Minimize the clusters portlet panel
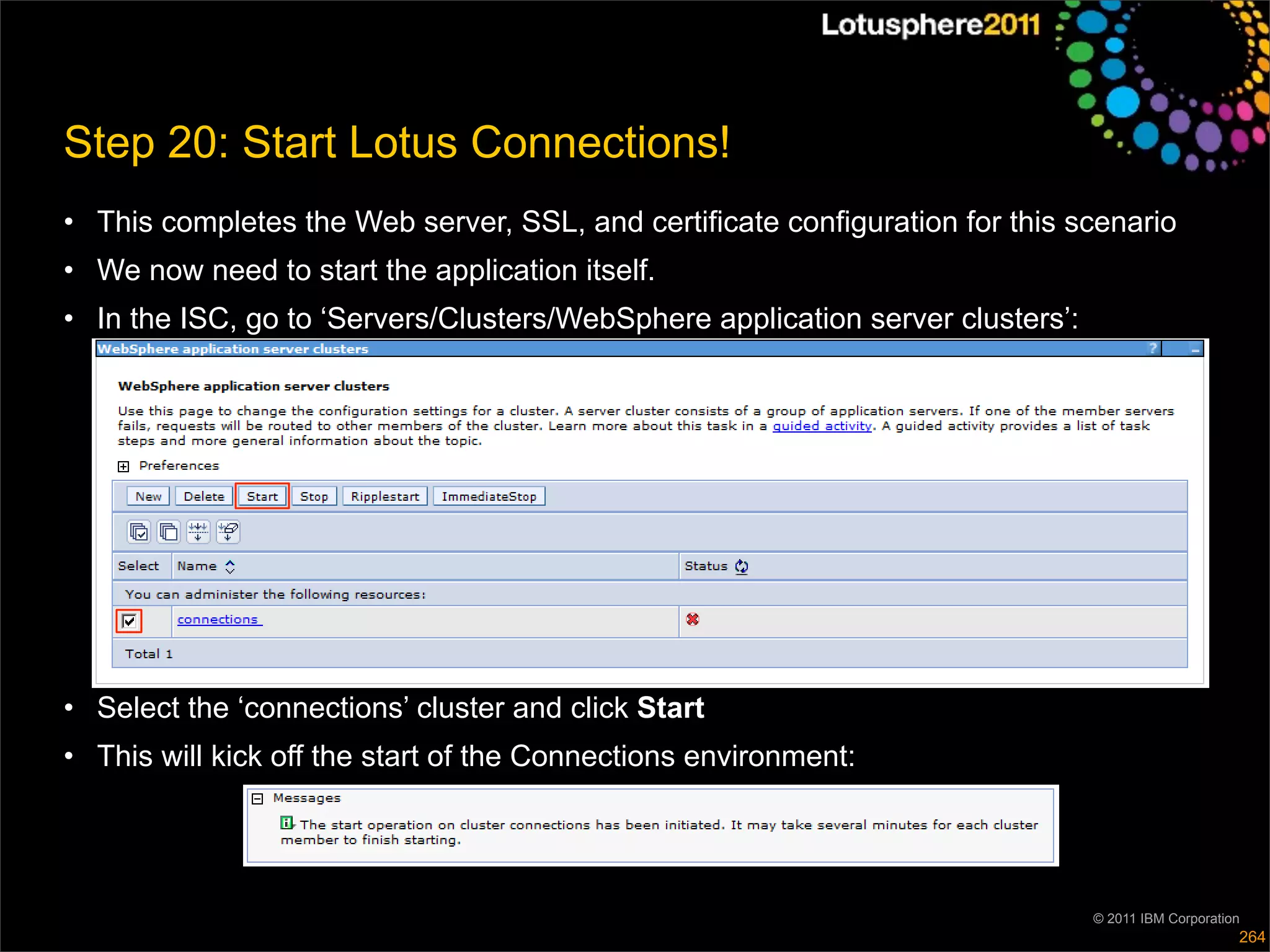Screen dimensions: 1270x952 [x=1195, y=349]
